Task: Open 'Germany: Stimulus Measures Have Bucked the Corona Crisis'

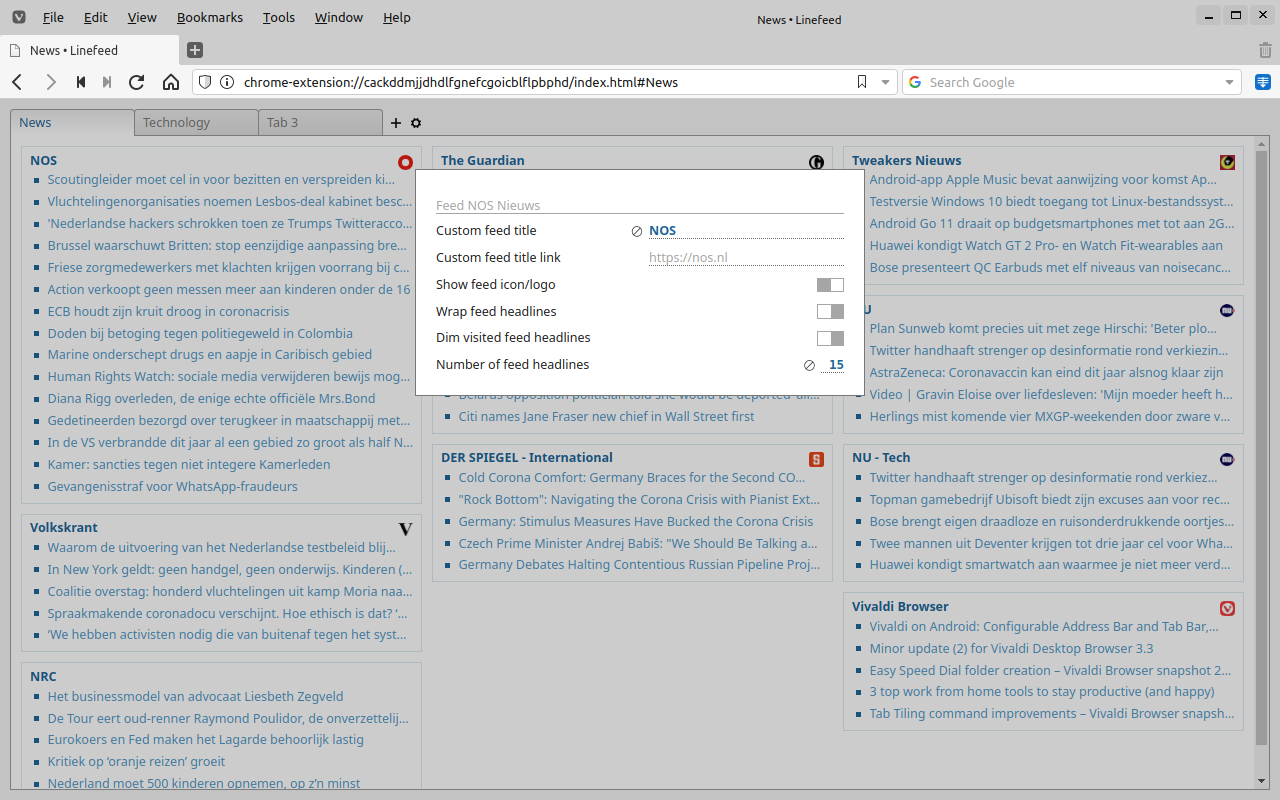Action: (x=636, y=521)
